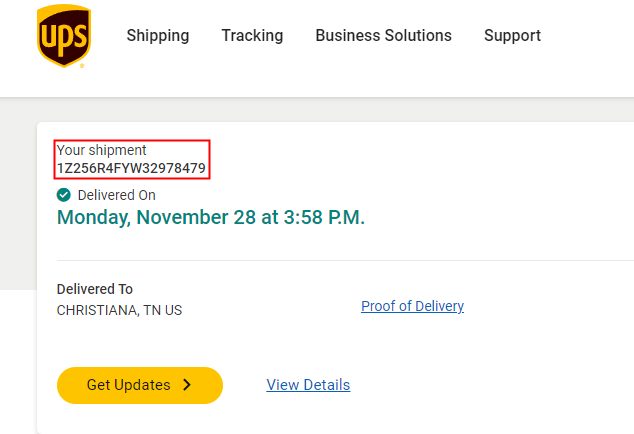Open the Shipping menu
Viewport: 634px width, 434px height.
point(157,36)
